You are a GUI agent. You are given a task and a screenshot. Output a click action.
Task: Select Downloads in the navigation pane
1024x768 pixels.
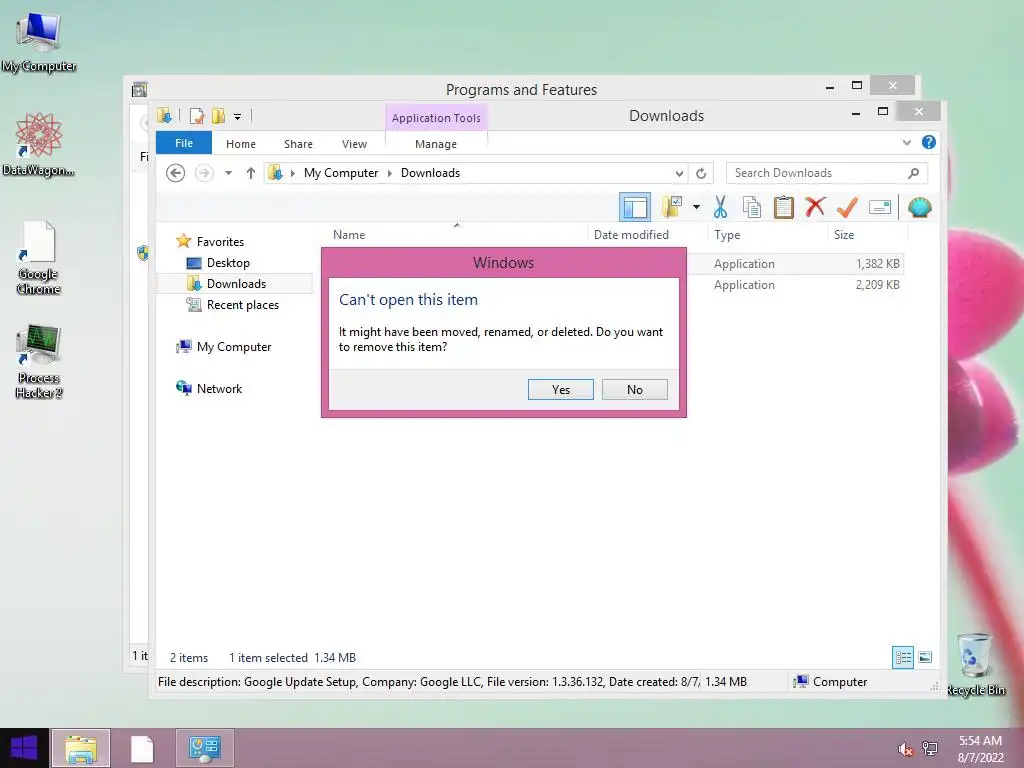(x=236, y=283)
